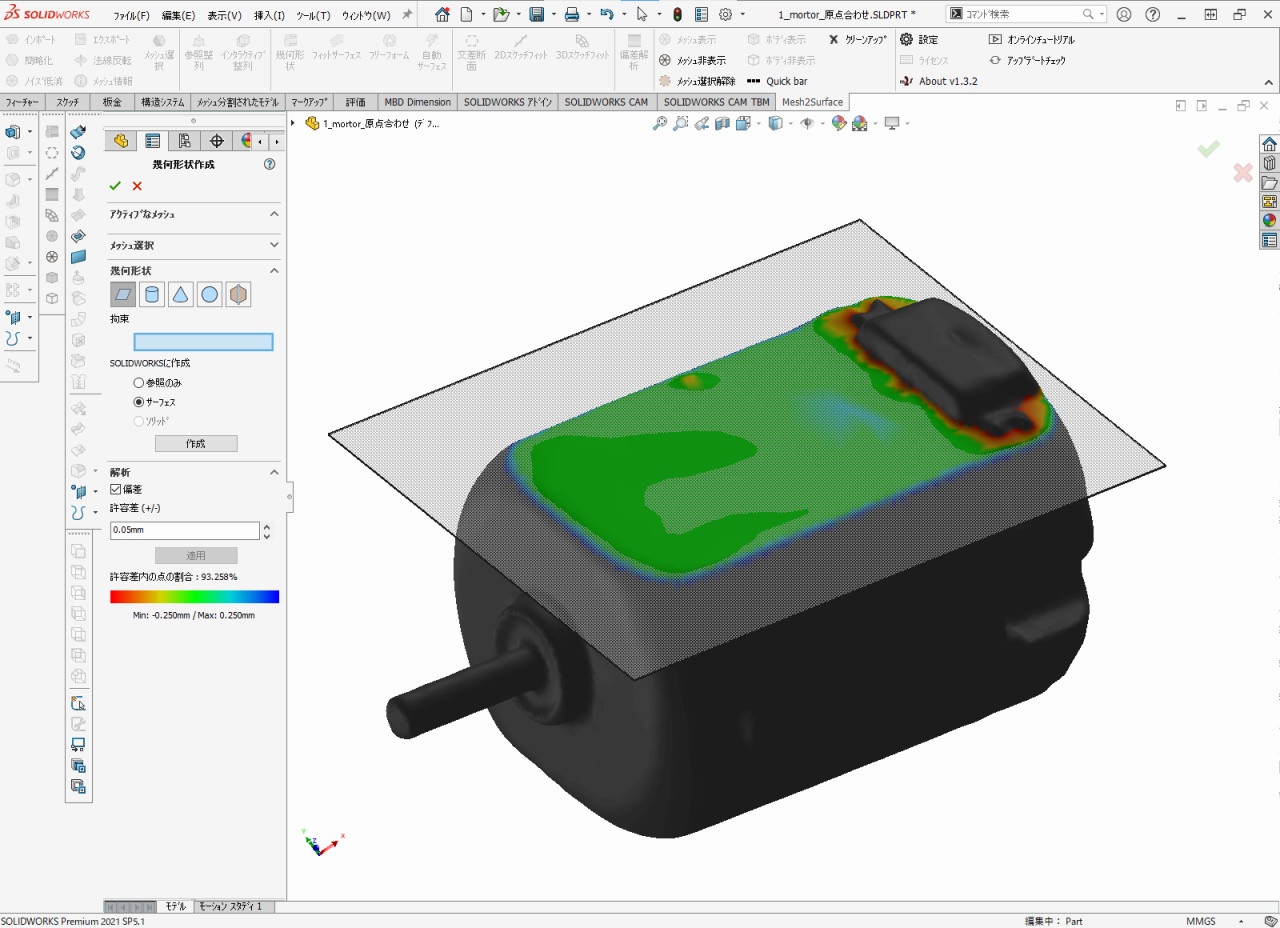Click the Rebuild traffic light icon

(x=677, y=14)
